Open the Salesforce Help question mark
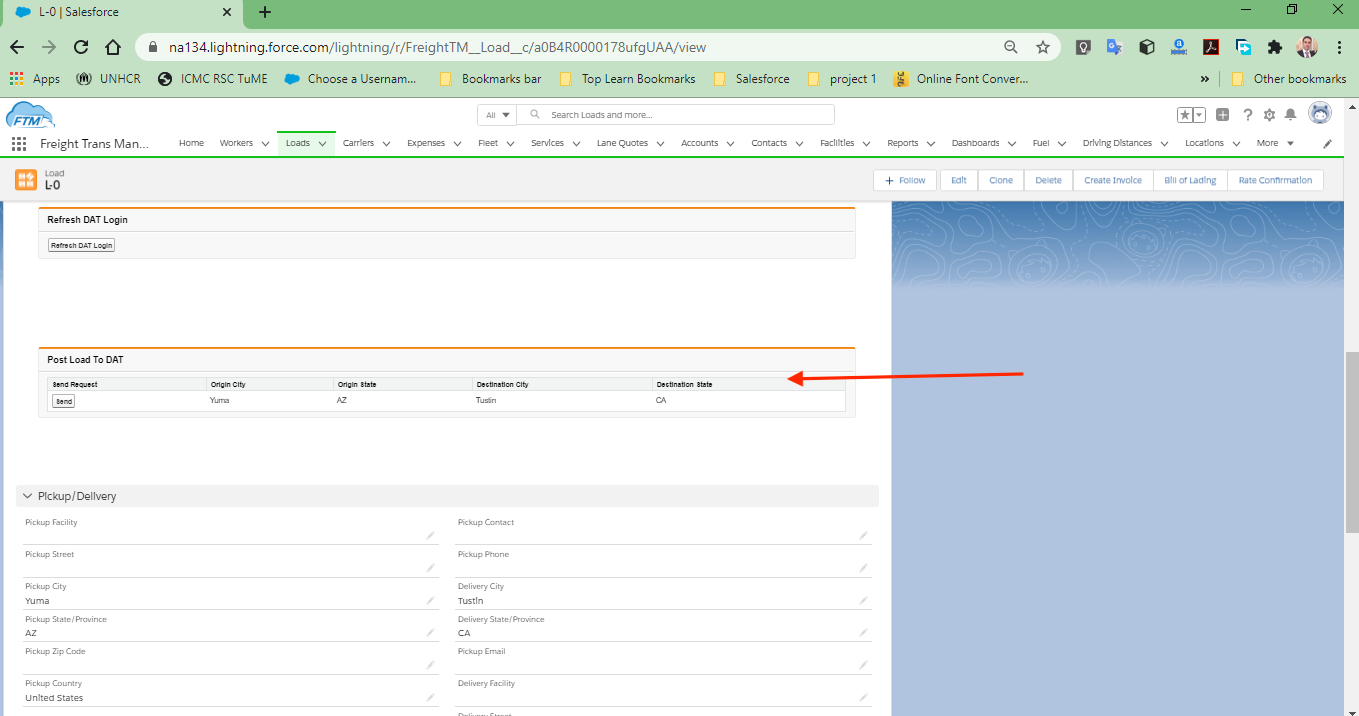The image size is (1359, 716). [x=1248, y=115]
